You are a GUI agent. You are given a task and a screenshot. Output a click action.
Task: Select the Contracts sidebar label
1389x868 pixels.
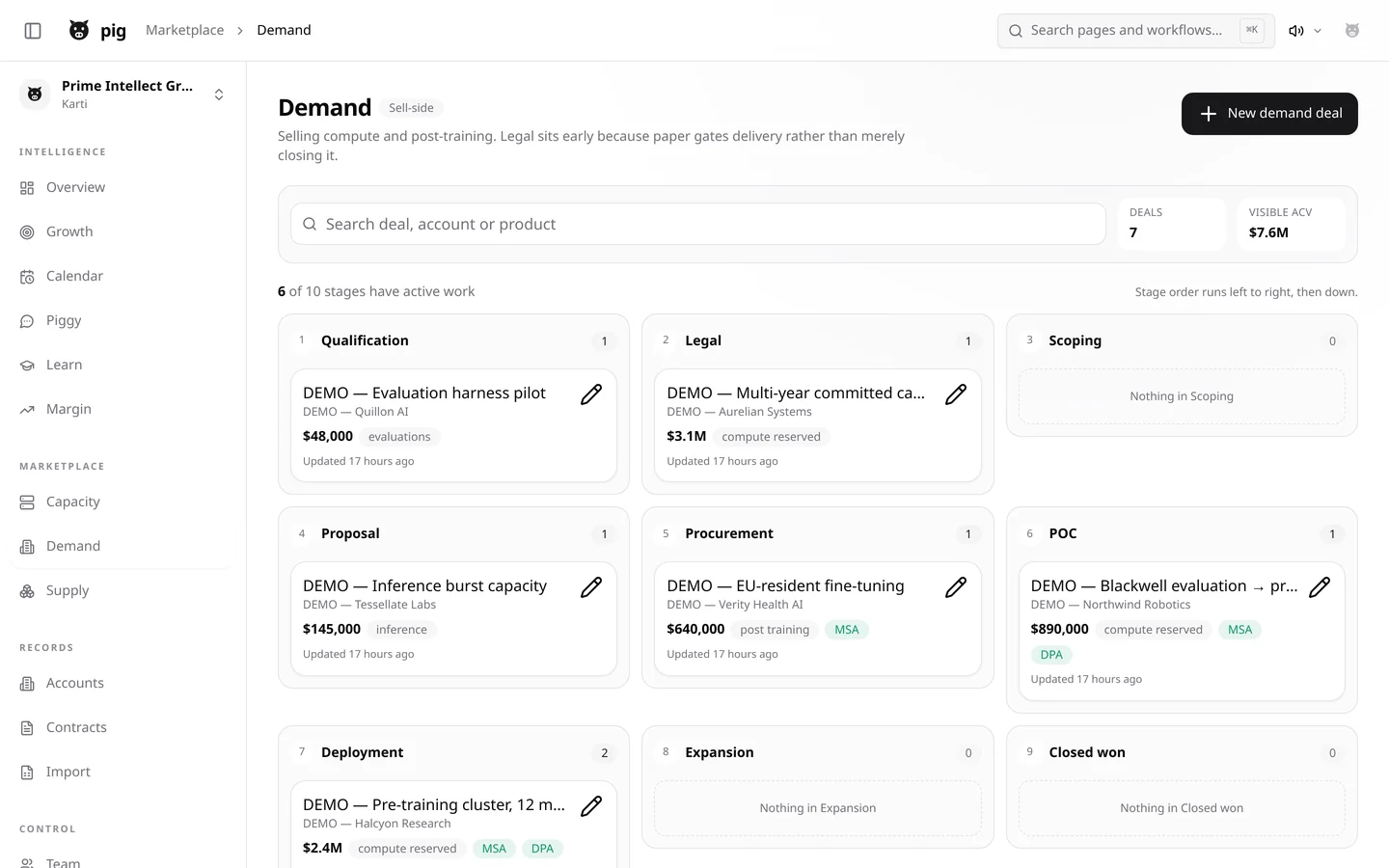[x=76, y=727]
